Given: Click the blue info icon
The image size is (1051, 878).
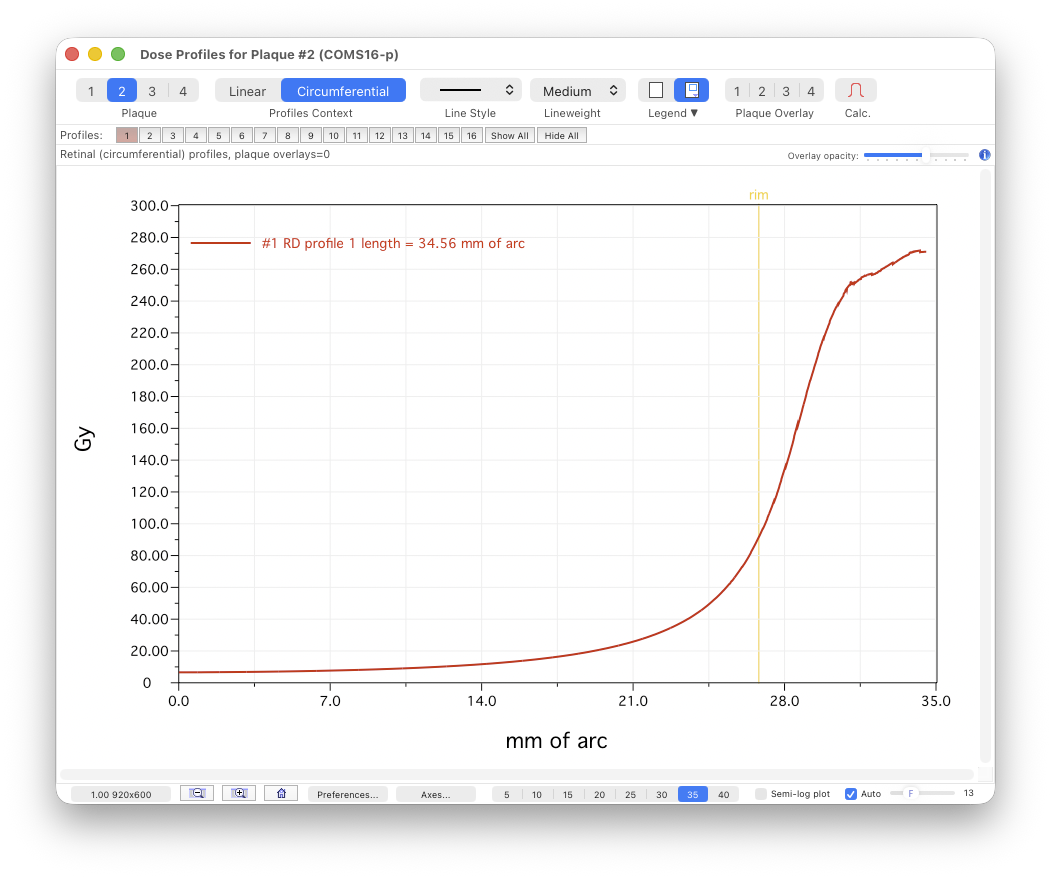Looking at the screenshot, I should pos(984,155).
